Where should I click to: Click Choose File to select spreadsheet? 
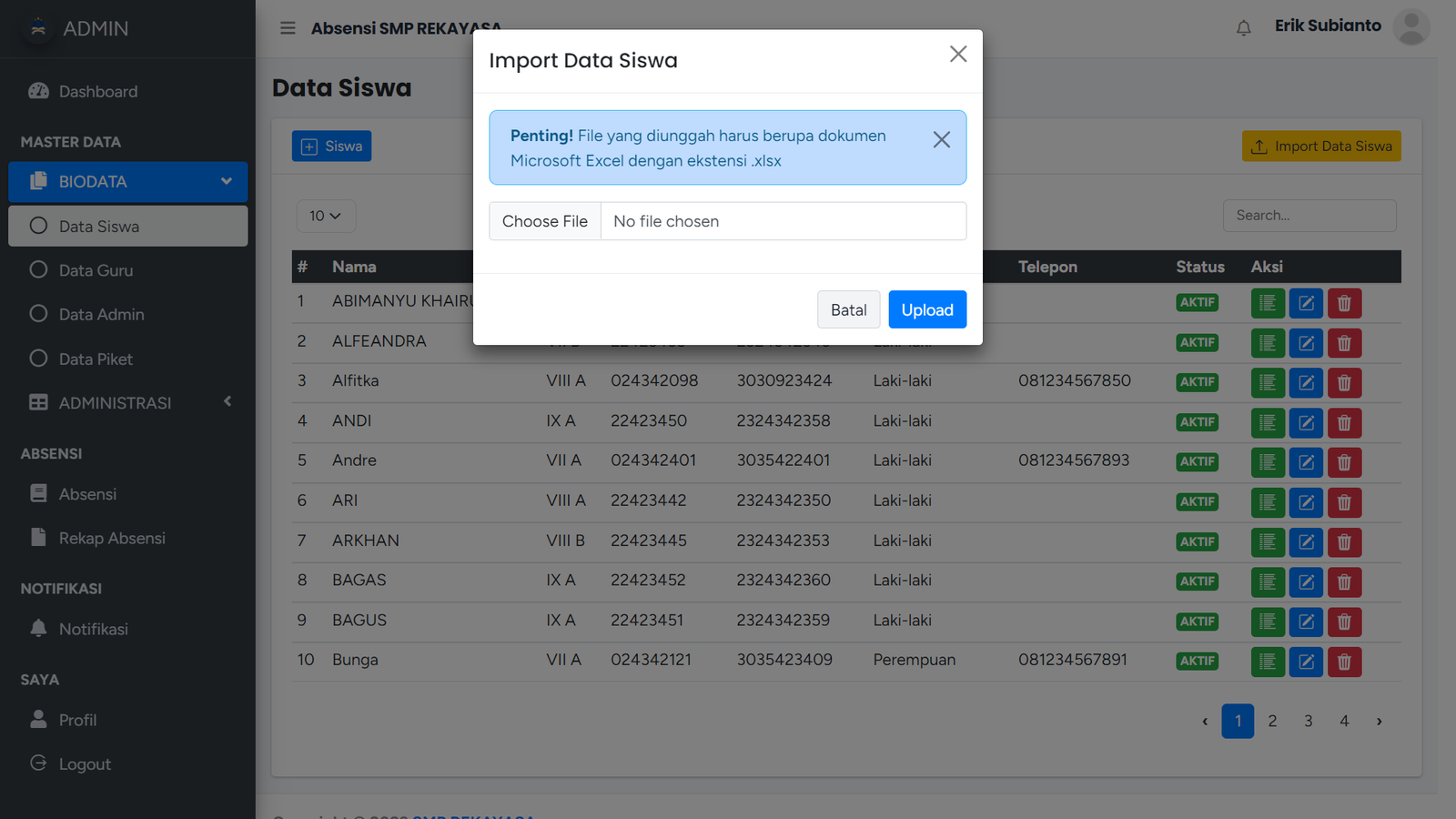click(x=545, y=221)
